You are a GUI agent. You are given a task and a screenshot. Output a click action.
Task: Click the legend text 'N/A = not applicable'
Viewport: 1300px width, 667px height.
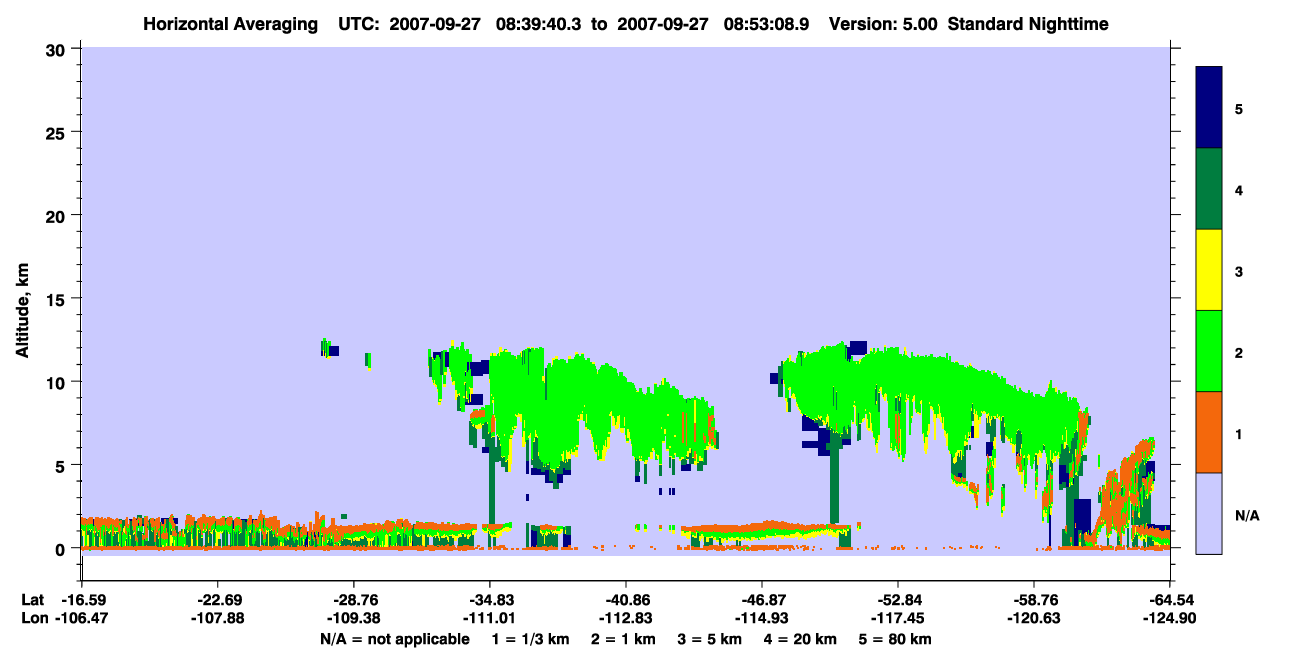tap(395, 639)
